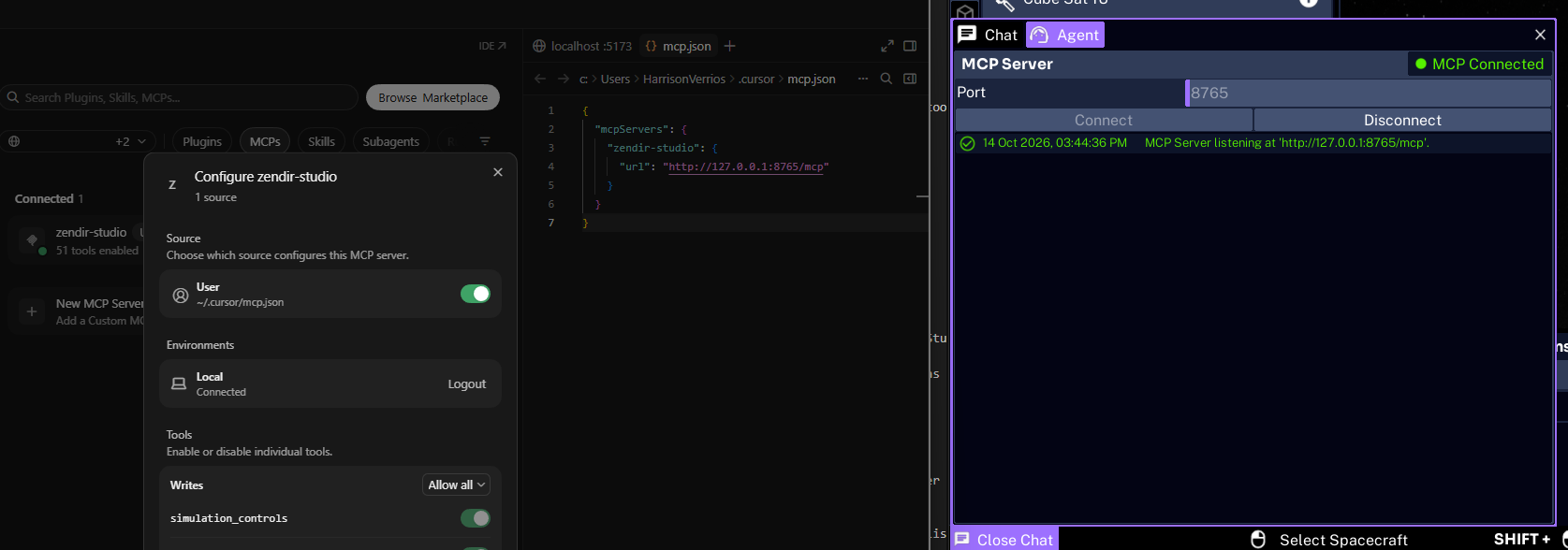Add a new editor tab with the plus icon
The image size is (1568, 550).
pos(730,46)
